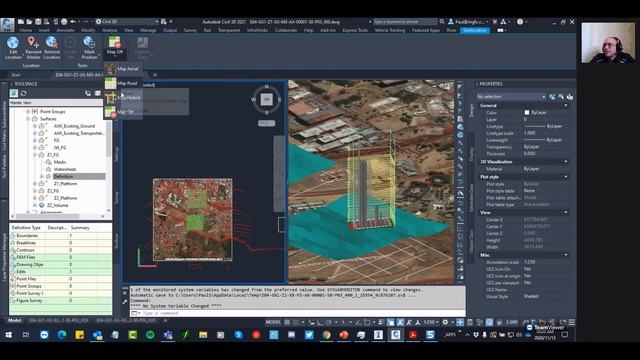Select the Definition tree item
Image resolution: width=640 pixels, height=360 pixels.
pyautogui.click(x=63, y=176)
